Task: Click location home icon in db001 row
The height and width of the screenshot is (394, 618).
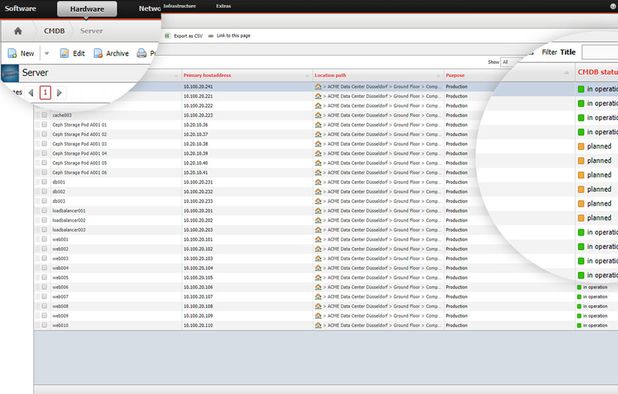Action: tap(318, 182)
